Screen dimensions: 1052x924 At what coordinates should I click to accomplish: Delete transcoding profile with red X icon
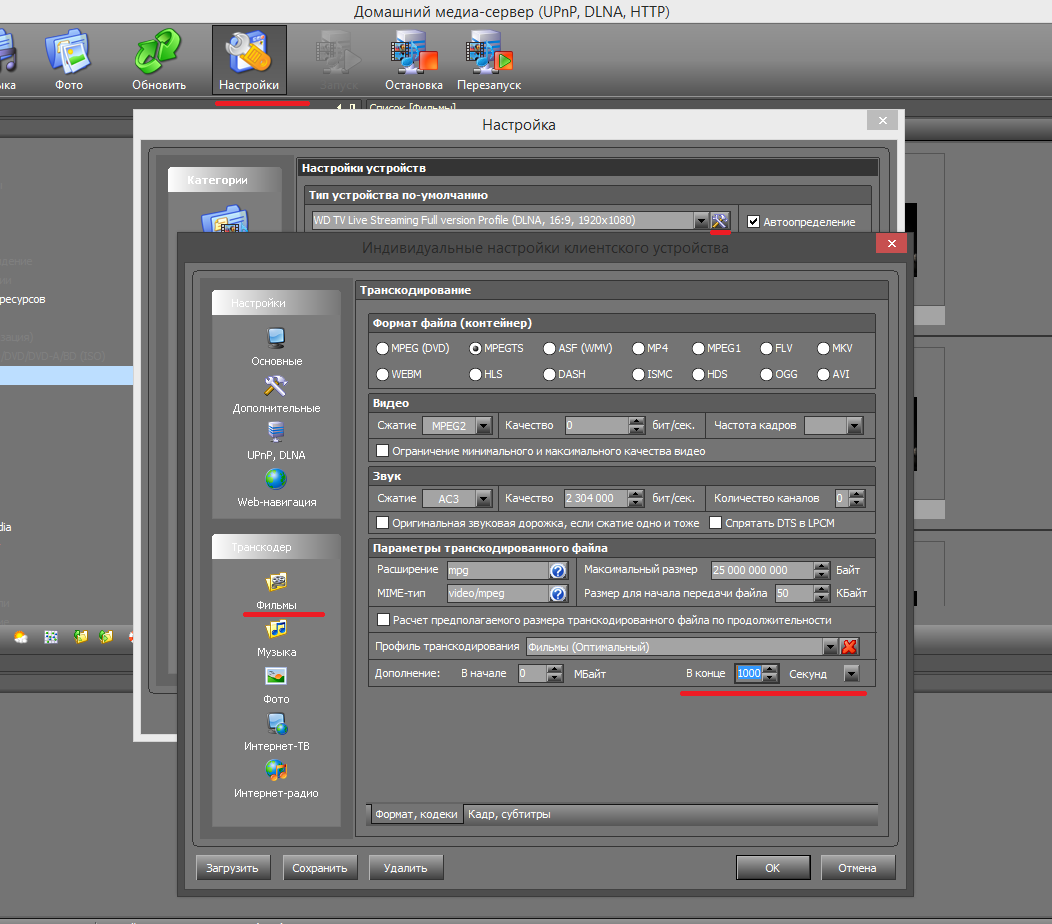pyautogui.click(x=850, y=647)
